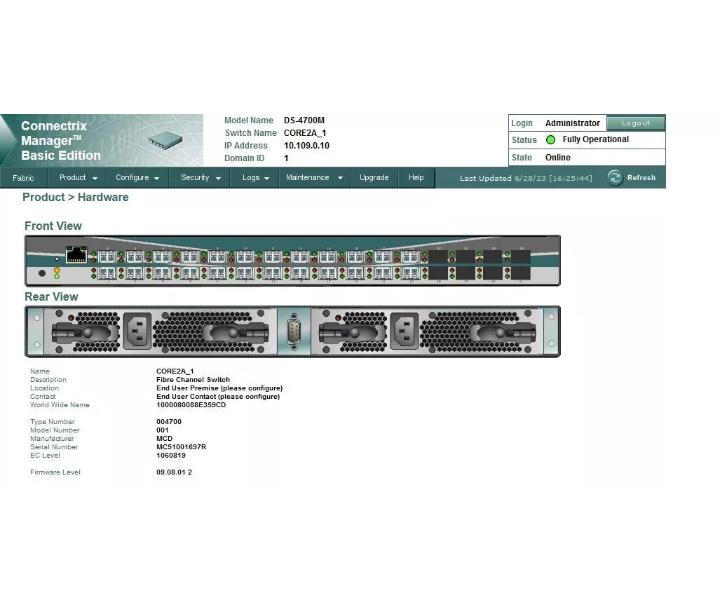Click the last empty black SFP slot in the bottom row
Image resolution: width=720 pixels, height=600 pixels.
click(x=521, y=274)
